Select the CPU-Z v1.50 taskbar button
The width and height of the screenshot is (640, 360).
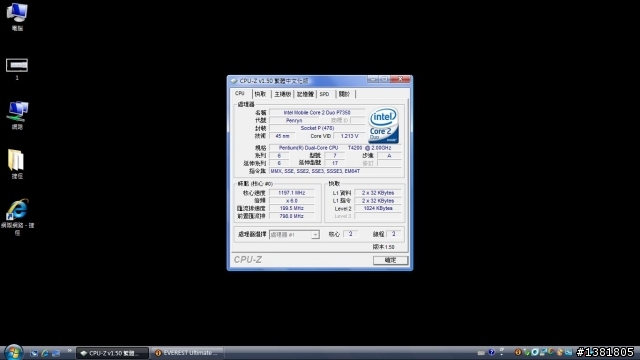click(112, 353)
